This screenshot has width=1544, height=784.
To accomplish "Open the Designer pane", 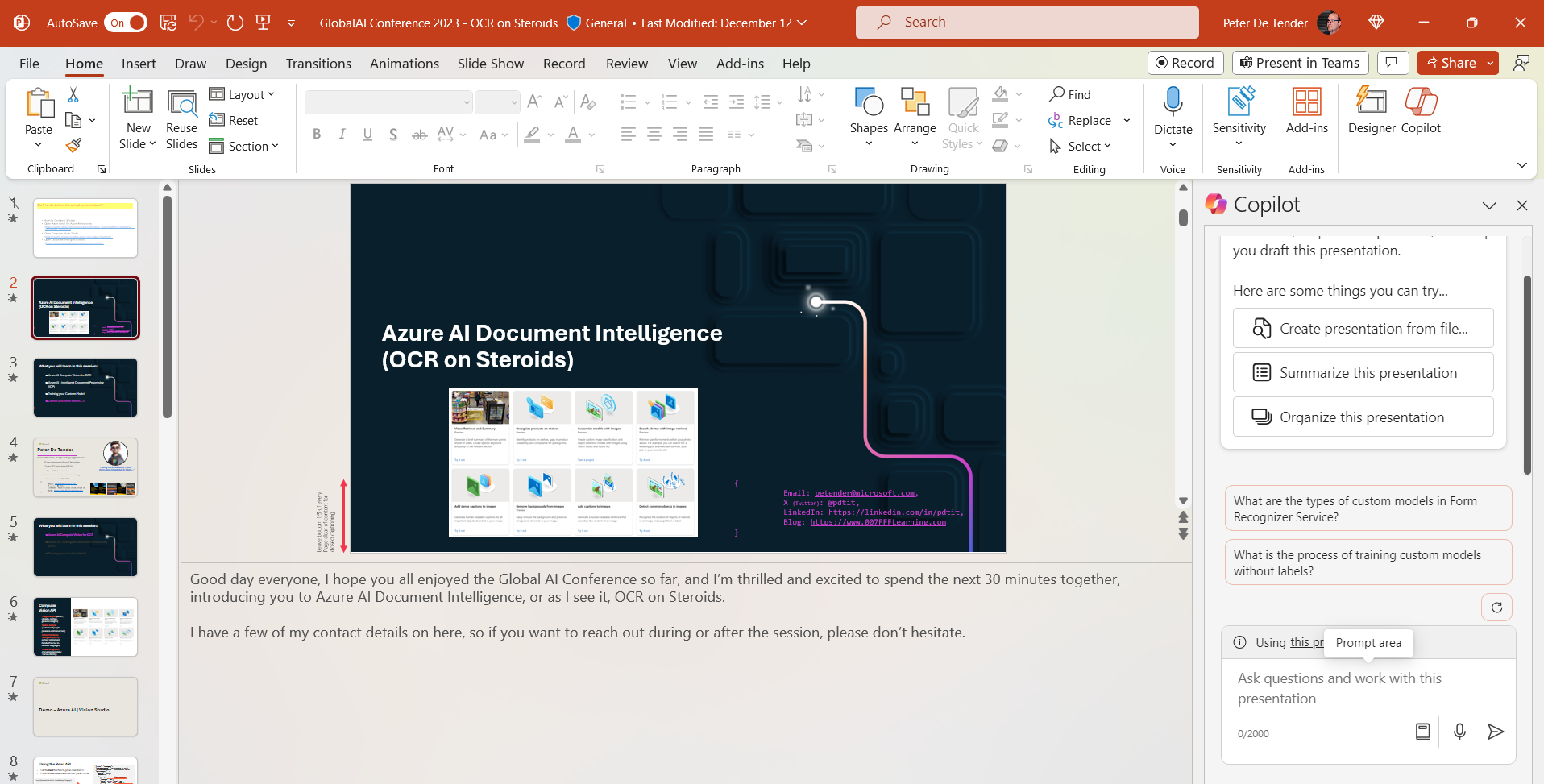I will [1372, 110].
